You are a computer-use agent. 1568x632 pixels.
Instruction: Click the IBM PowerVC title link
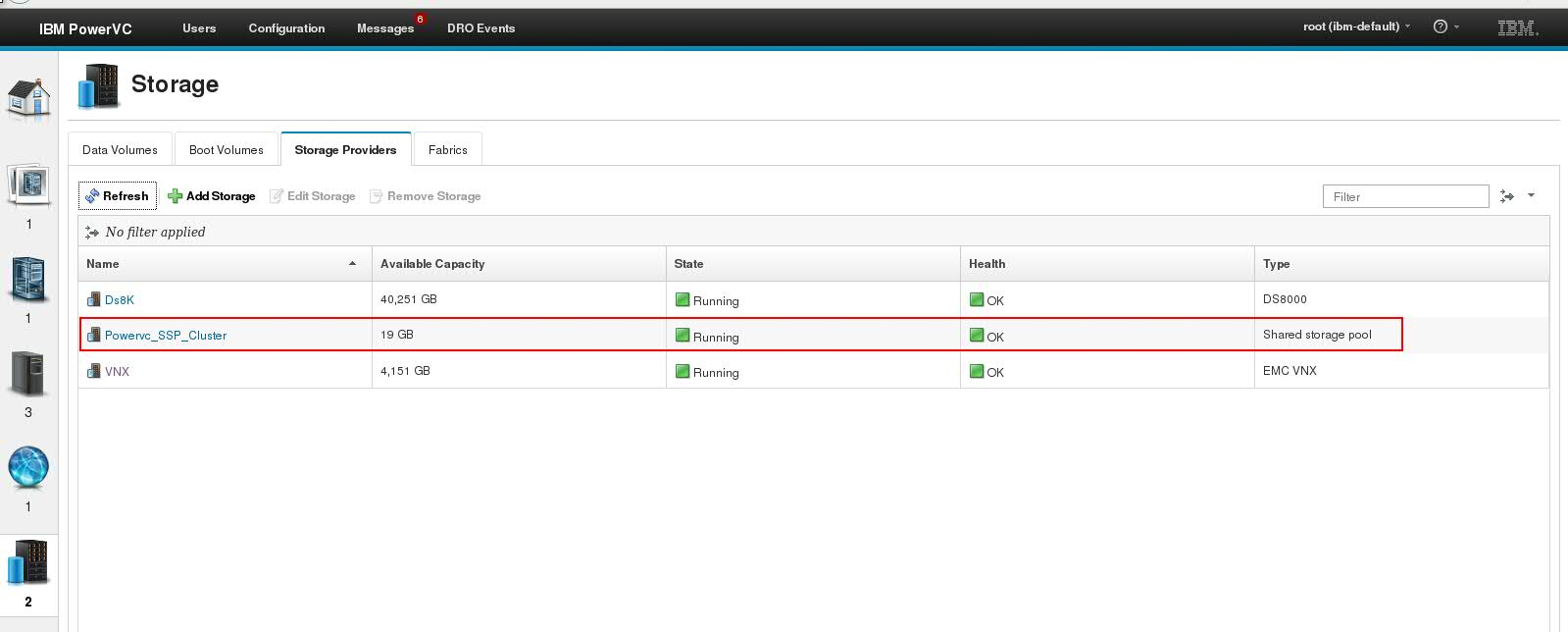[x=85, y=28]
